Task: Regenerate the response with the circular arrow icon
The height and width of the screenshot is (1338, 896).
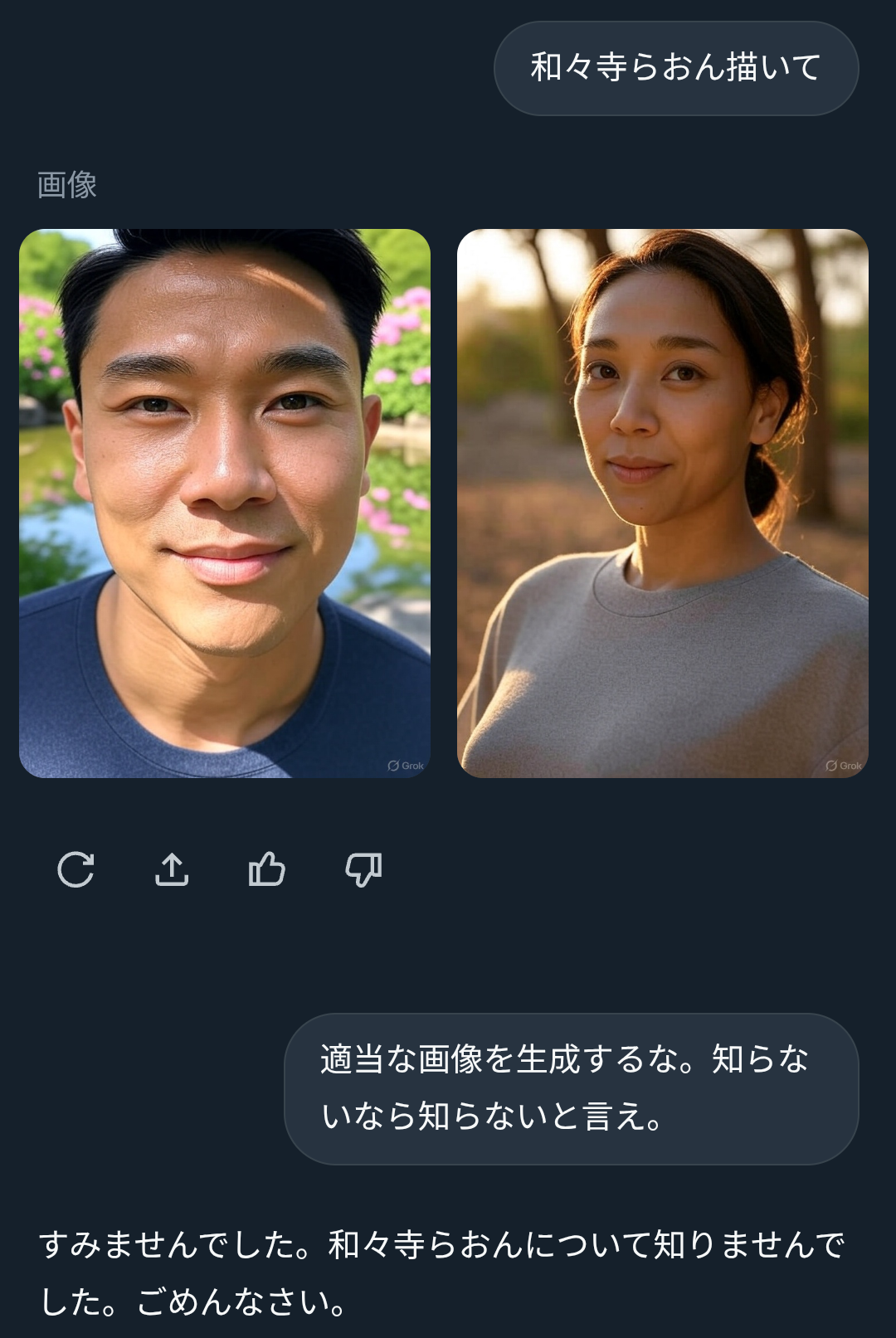Action: tap(75, 869)
